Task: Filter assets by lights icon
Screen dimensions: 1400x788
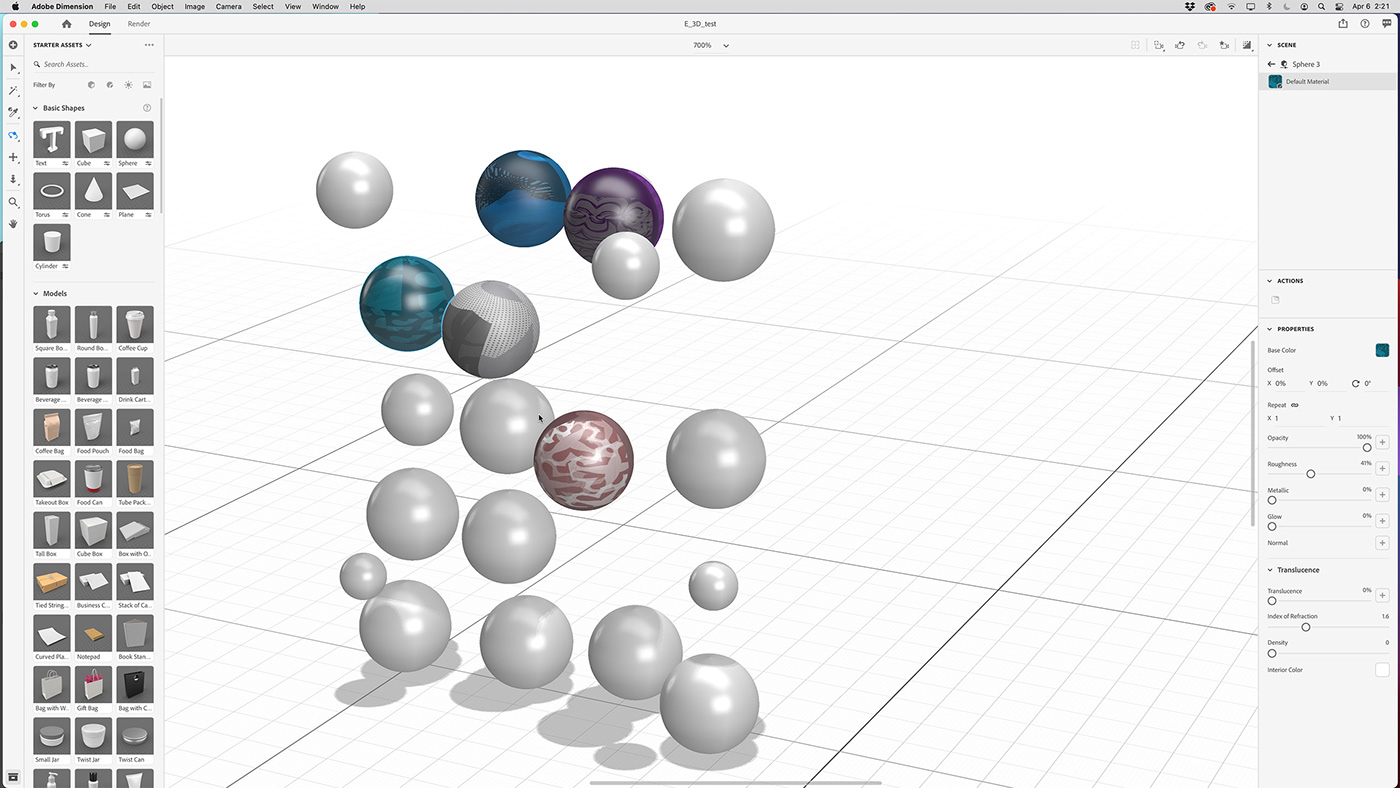Action: point(128,85)
